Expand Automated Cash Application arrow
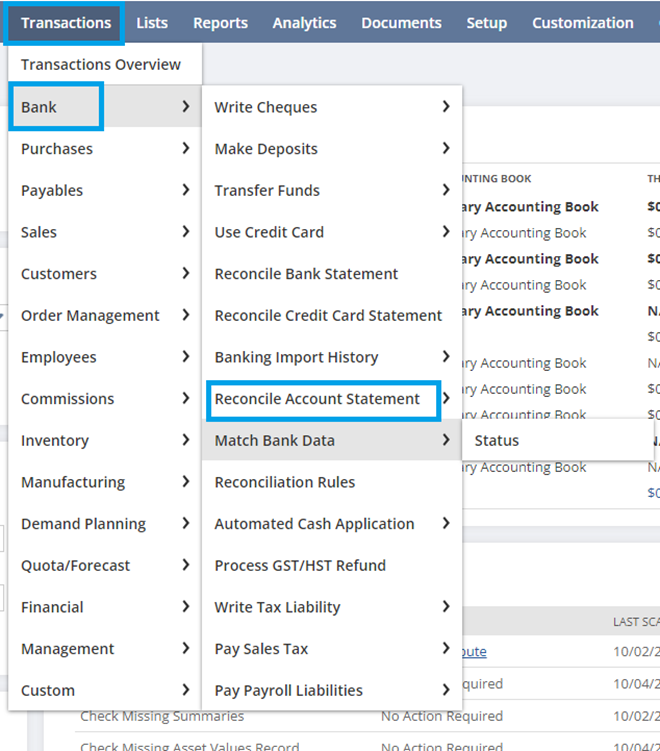Image resolution: width=660 pixels, height=751 pixels. (446, 524)
